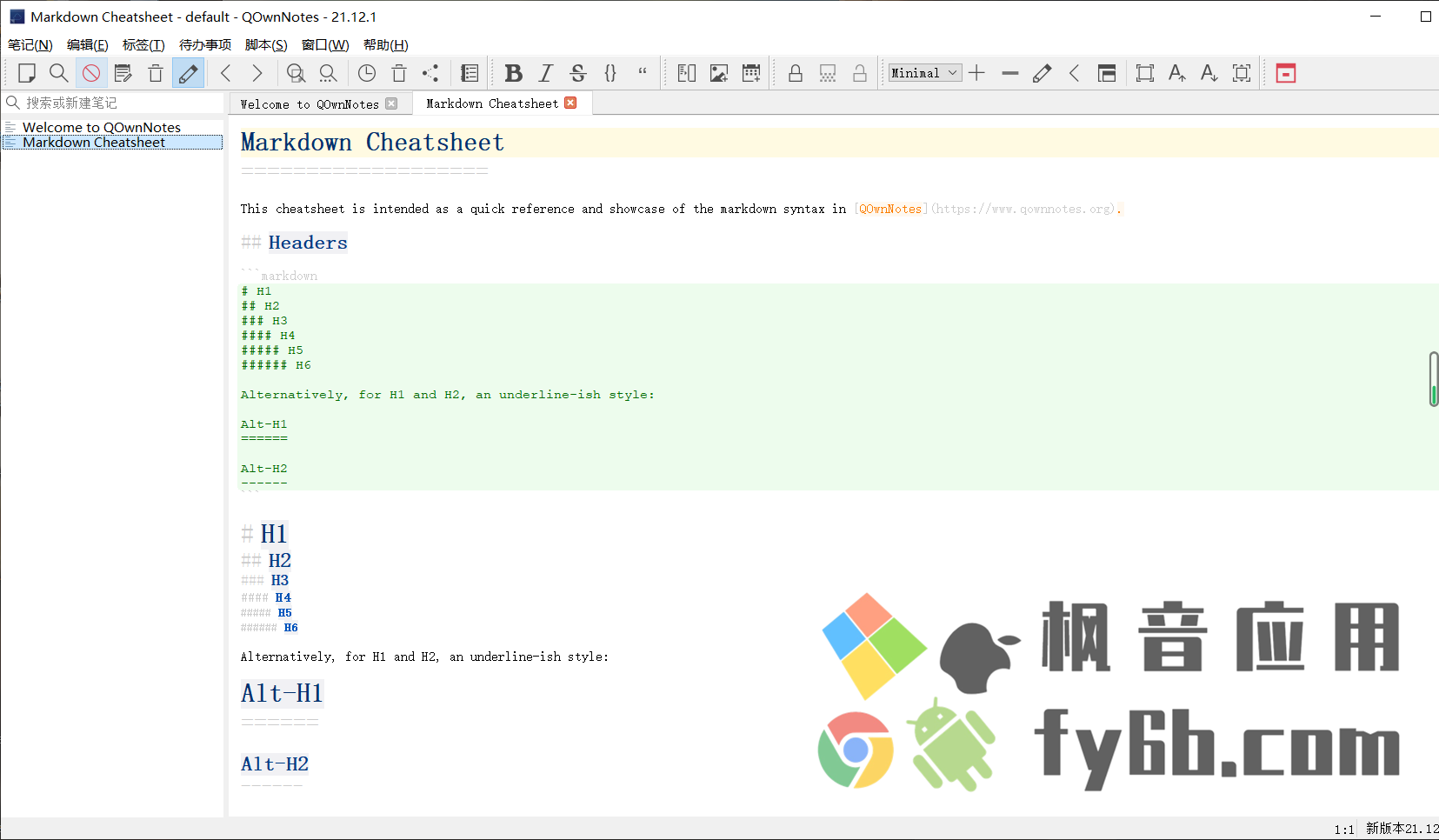Viewport: 1439px width, 840px height.
Task: Click the insert link/column document icon
Action: [687, 73]
